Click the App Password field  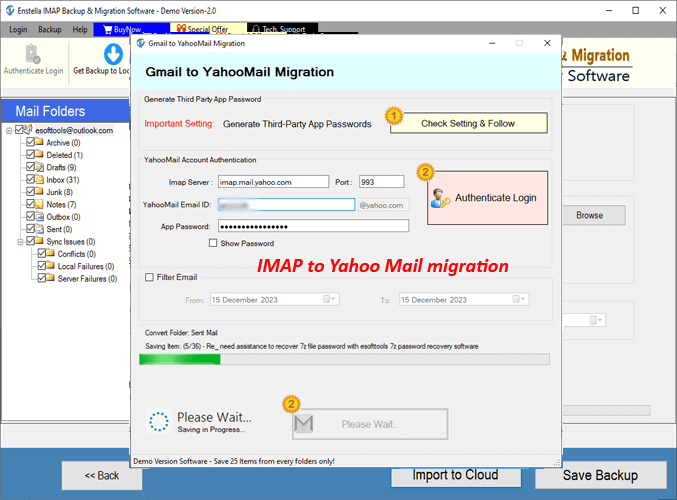313,226
